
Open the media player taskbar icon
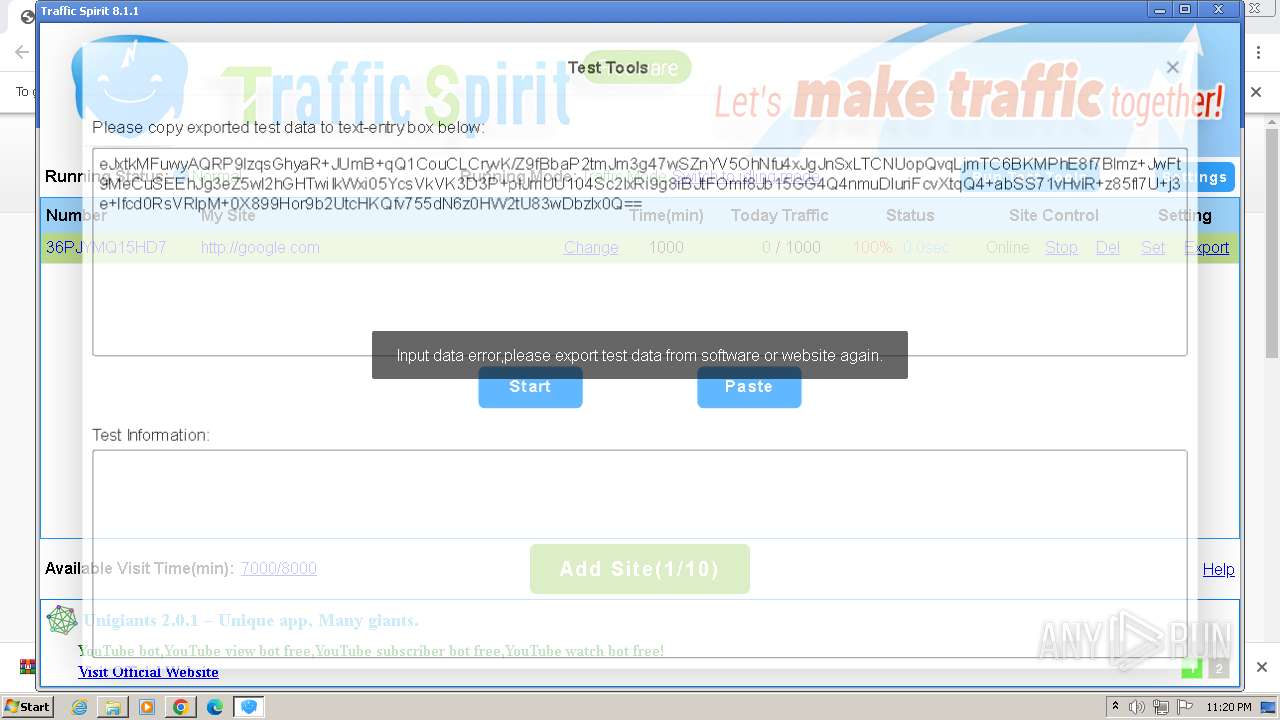pyautogui.click(x=147, y=707)
